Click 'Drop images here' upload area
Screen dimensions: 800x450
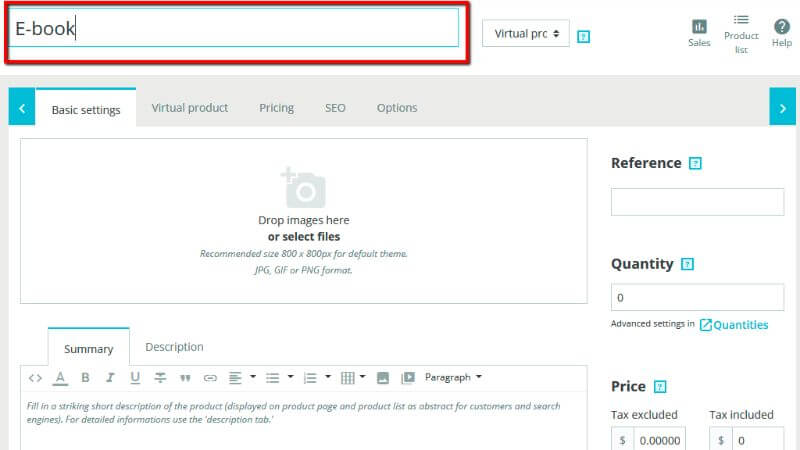coord(304,220)
